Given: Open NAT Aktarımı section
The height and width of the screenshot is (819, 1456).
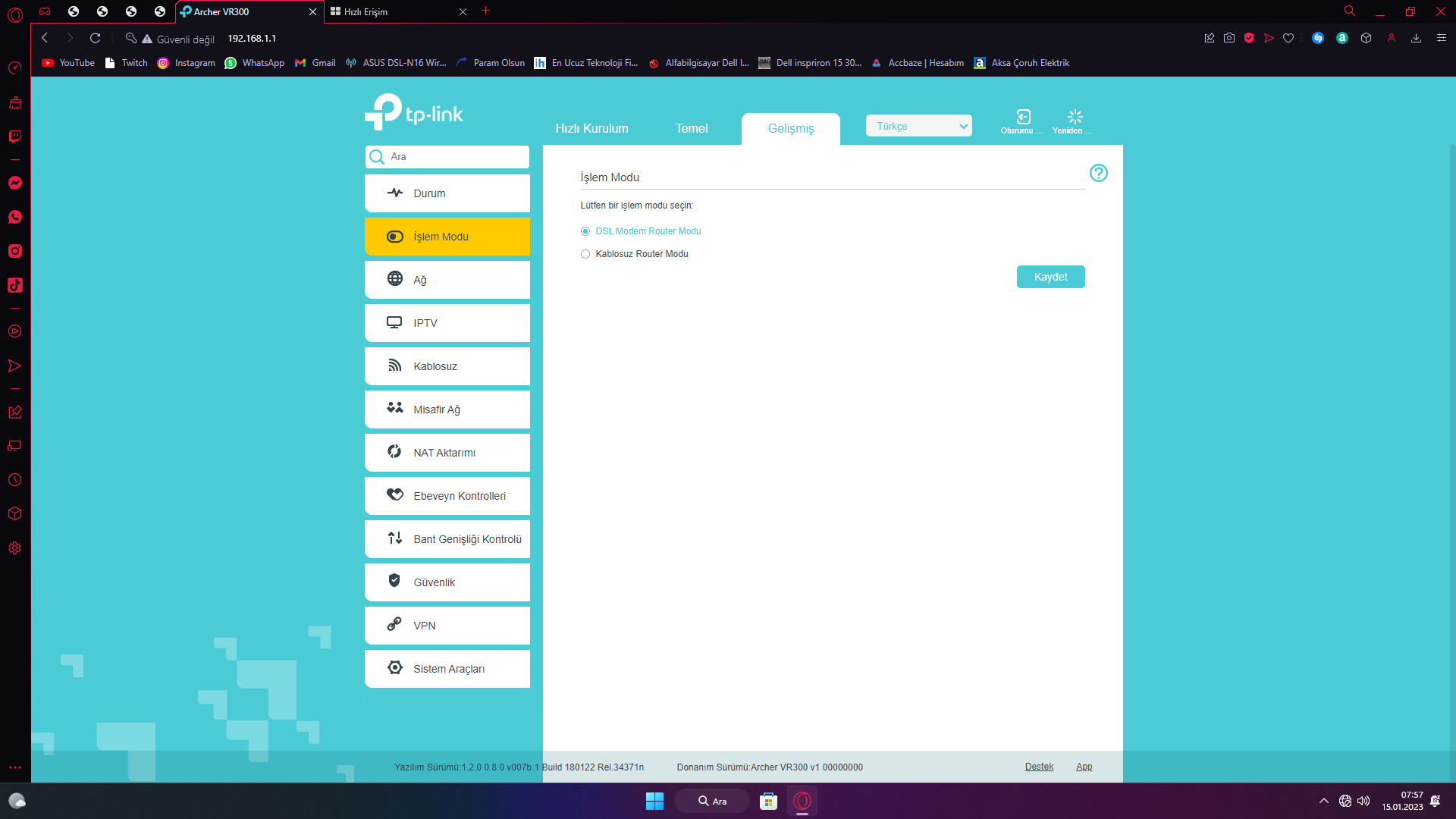Looking at the screenshot, I should [447, 453].
